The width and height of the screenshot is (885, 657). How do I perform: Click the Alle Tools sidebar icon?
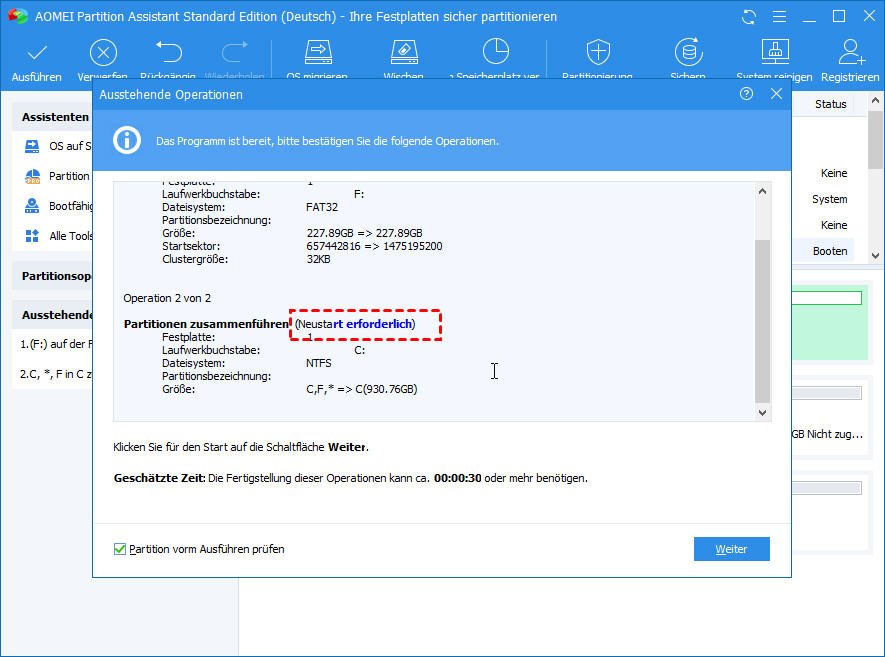pos(32,236)
